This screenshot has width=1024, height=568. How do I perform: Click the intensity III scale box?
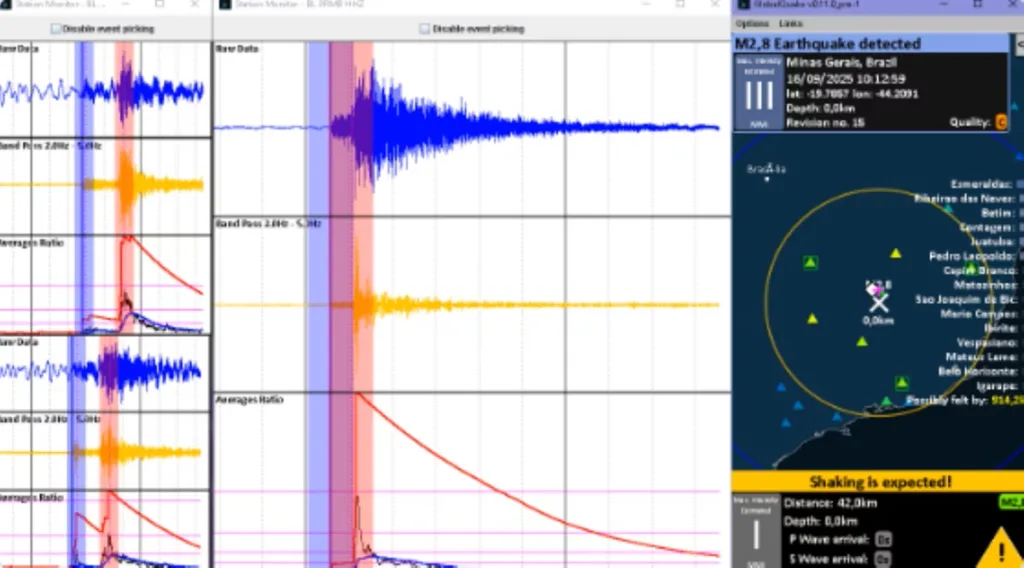[760, 94]
